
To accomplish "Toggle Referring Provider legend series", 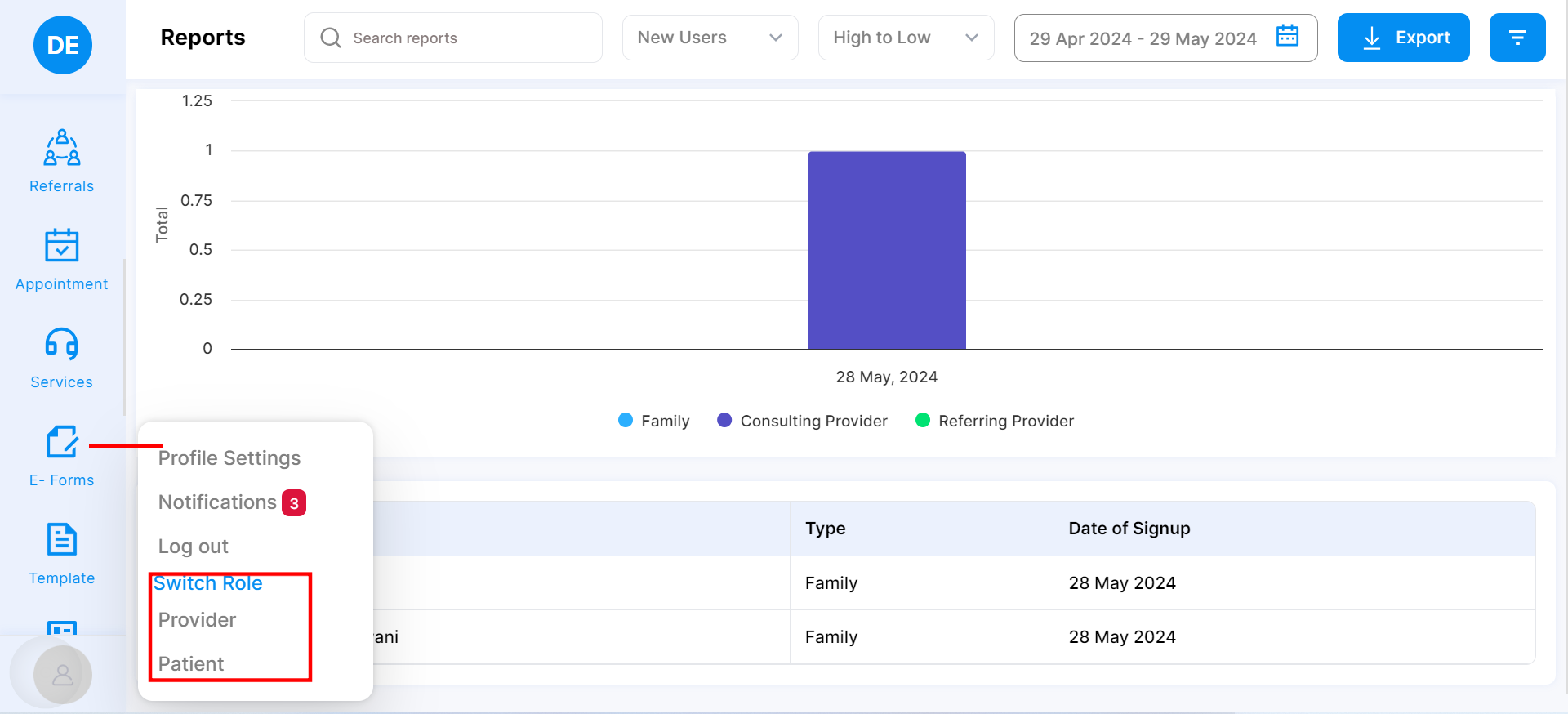I will tap(995, 421).
